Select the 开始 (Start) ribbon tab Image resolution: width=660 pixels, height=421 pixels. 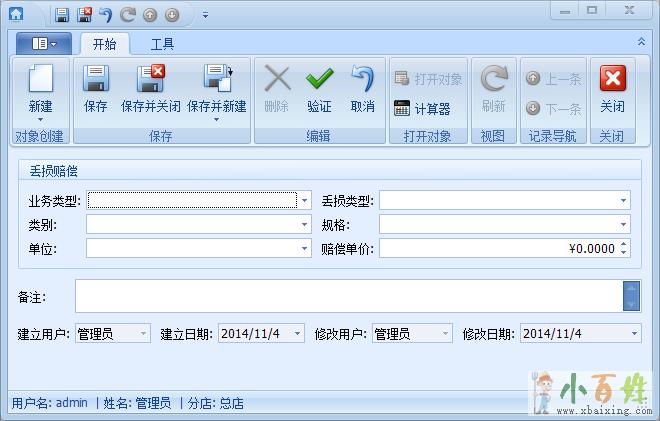[104, 44]
